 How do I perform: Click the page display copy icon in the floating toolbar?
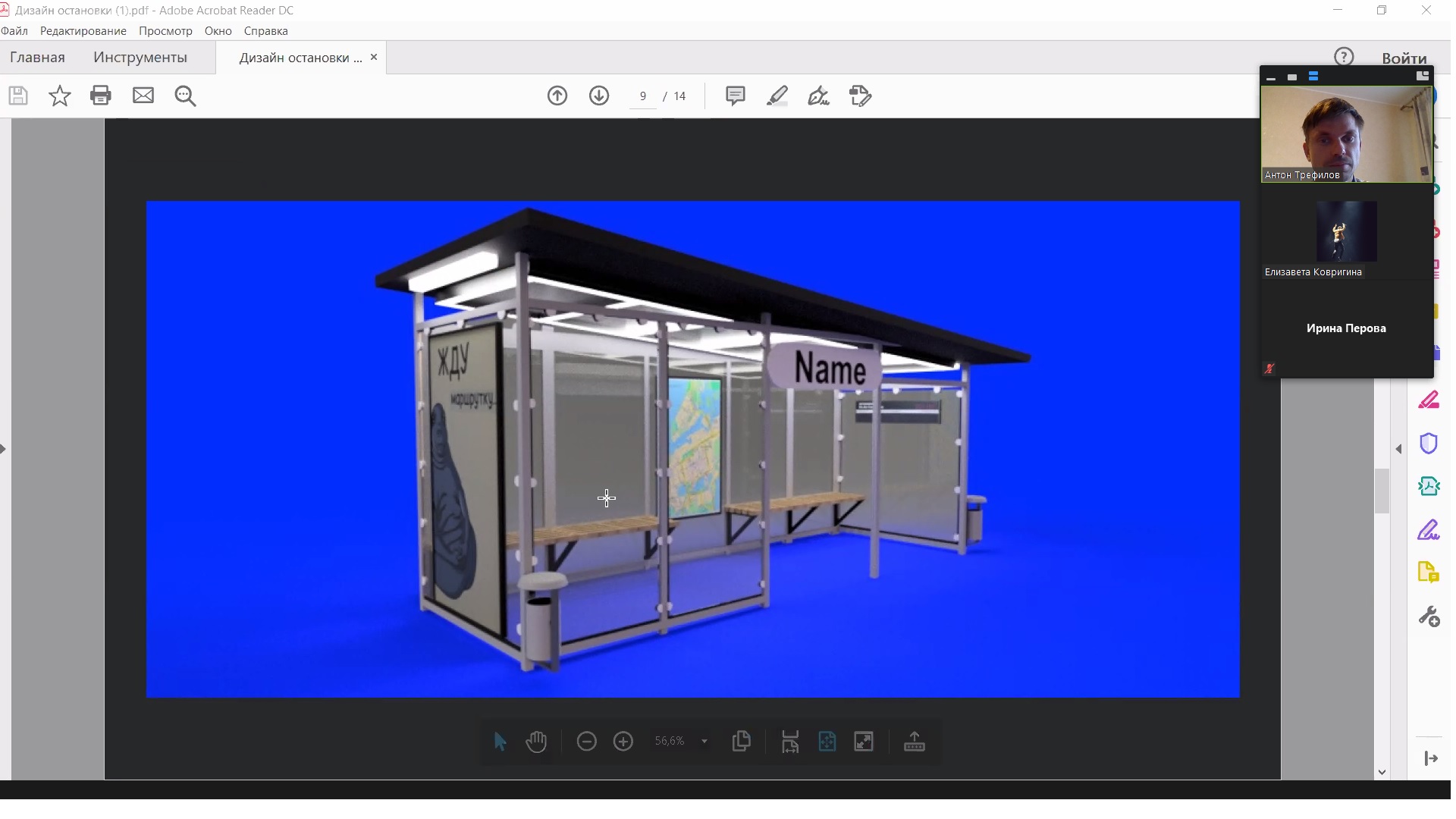click(742, 741)
